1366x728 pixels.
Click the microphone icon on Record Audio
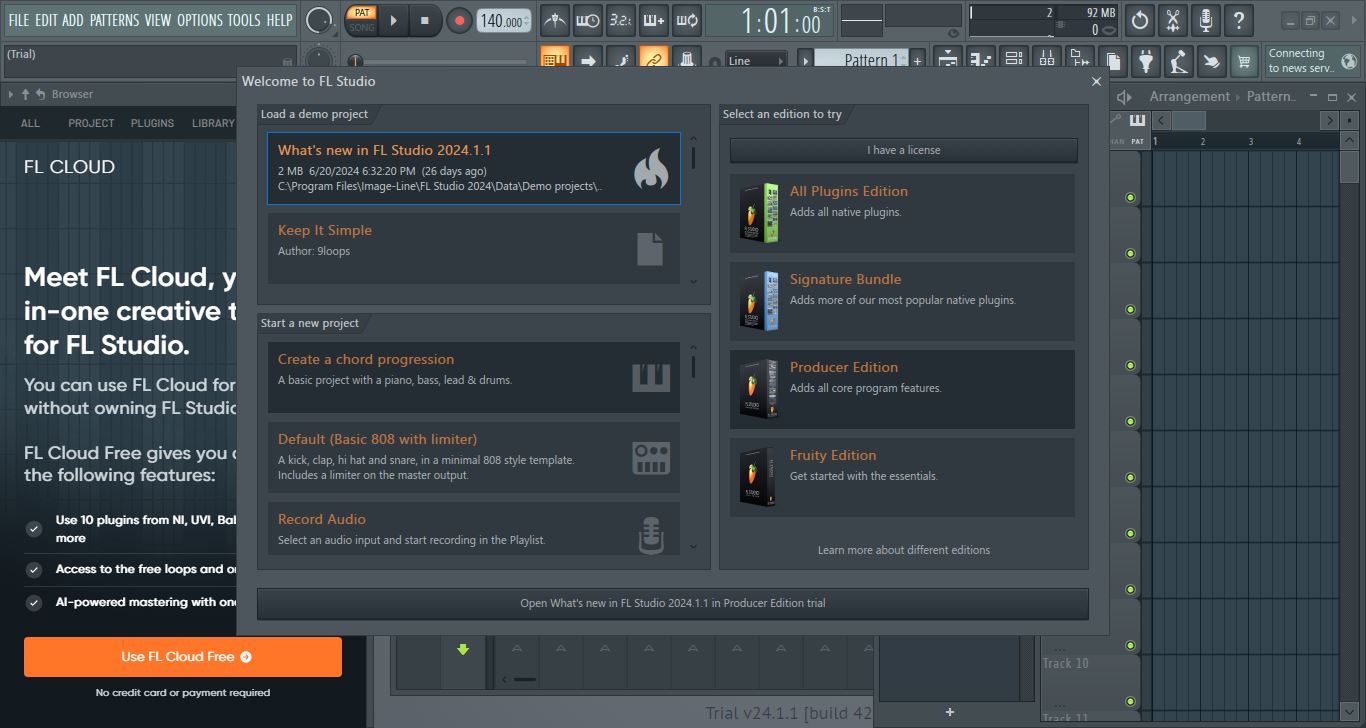tap(651, 536)
